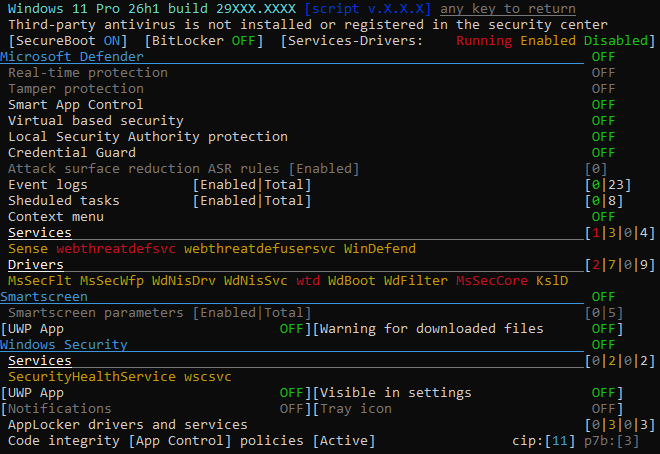The height and width of the screenshot is (454, 660).
Task: Click the '[1|3|0|4]' Services count
Action: pyautogui.click(x=620, y=232)
